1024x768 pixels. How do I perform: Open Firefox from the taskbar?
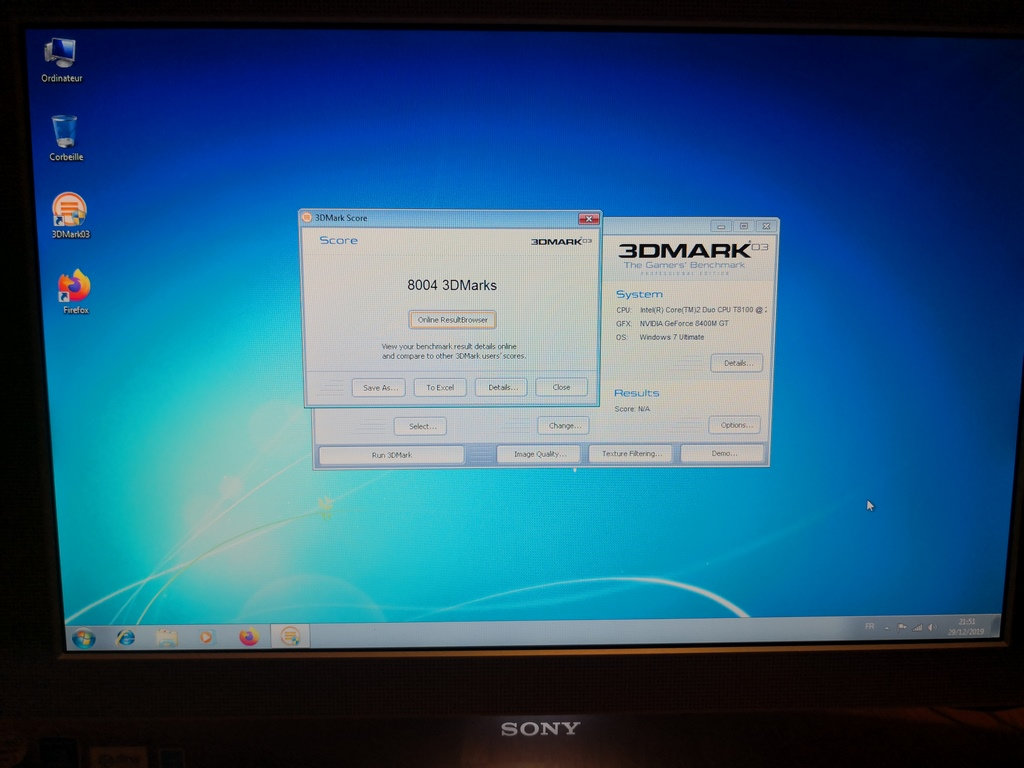(x=249, y=636)
